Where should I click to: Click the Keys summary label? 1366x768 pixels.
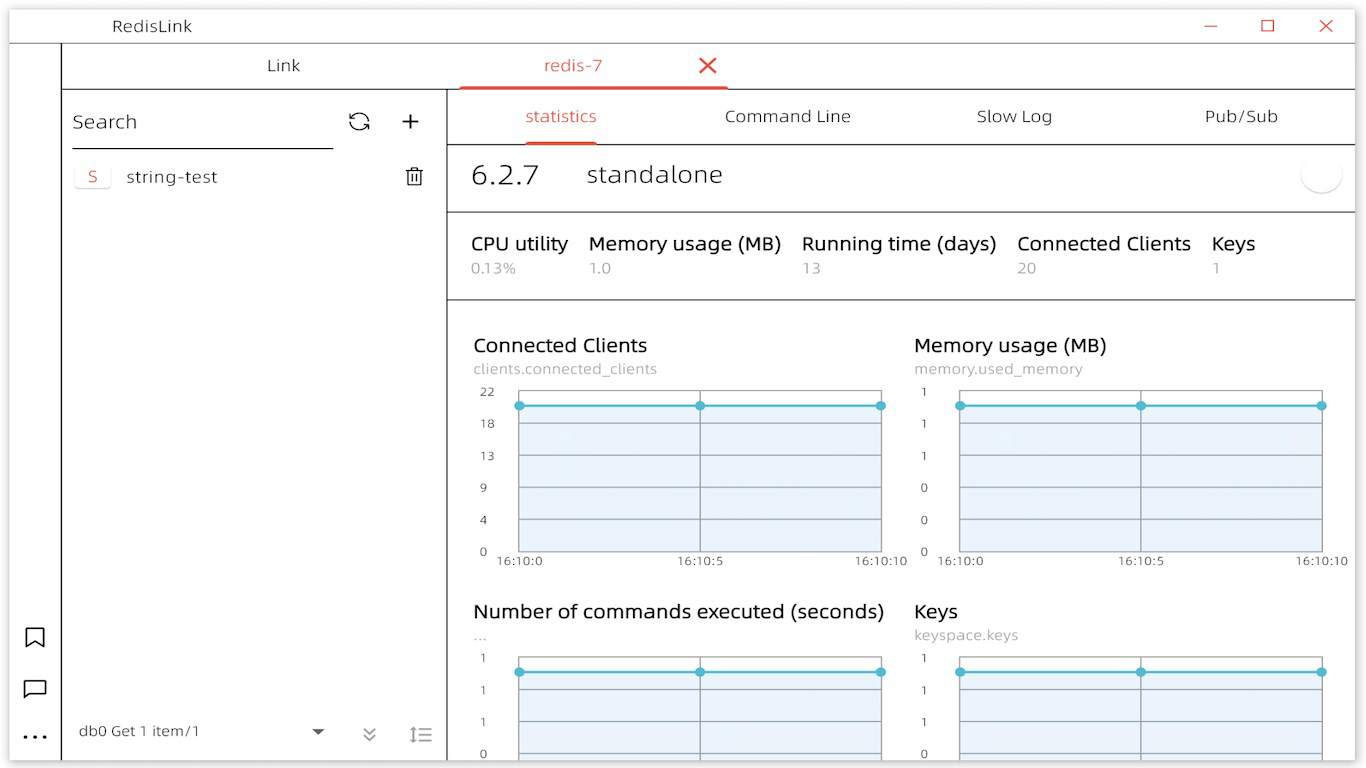coord(1233,244)
